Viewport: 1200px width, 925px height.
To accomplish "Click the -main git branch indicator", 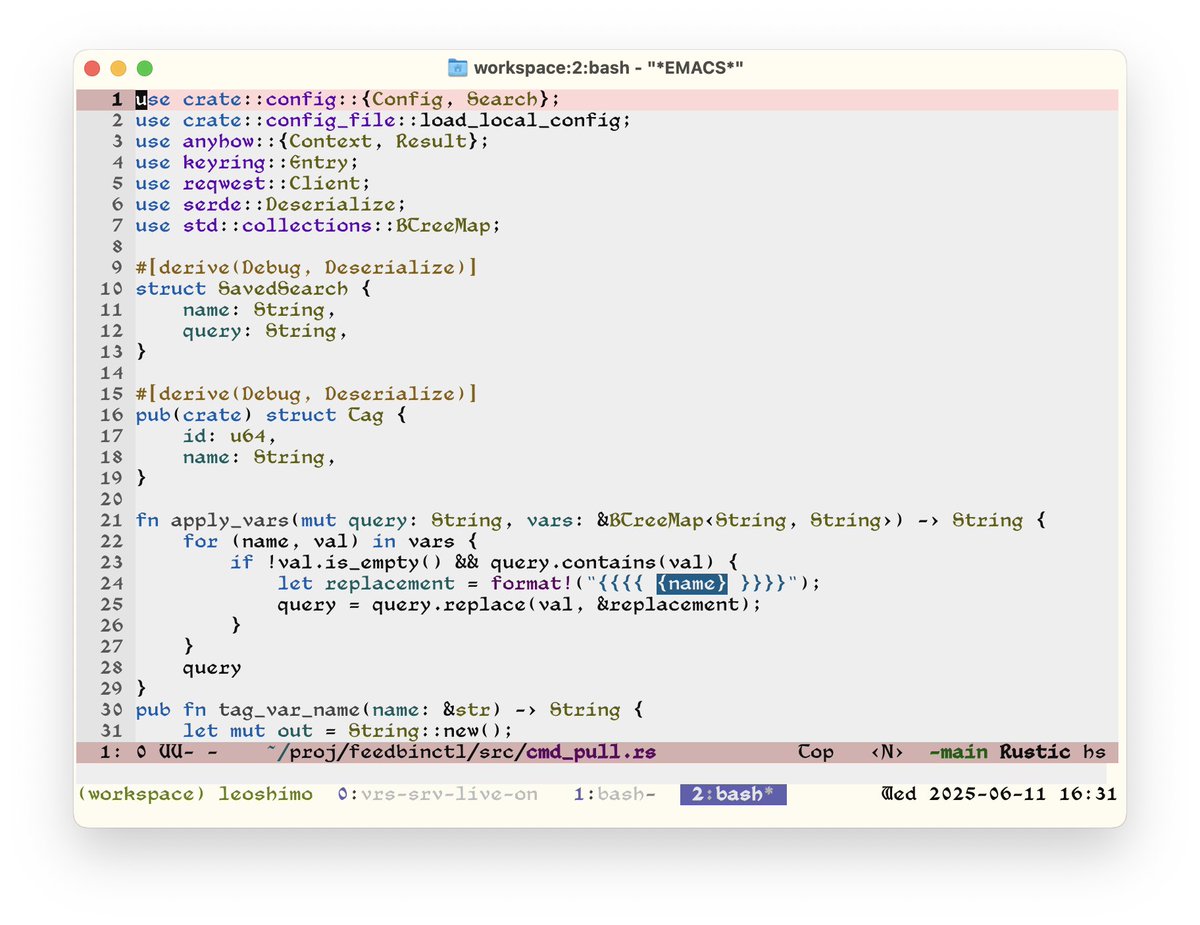I will pos(958,752).
